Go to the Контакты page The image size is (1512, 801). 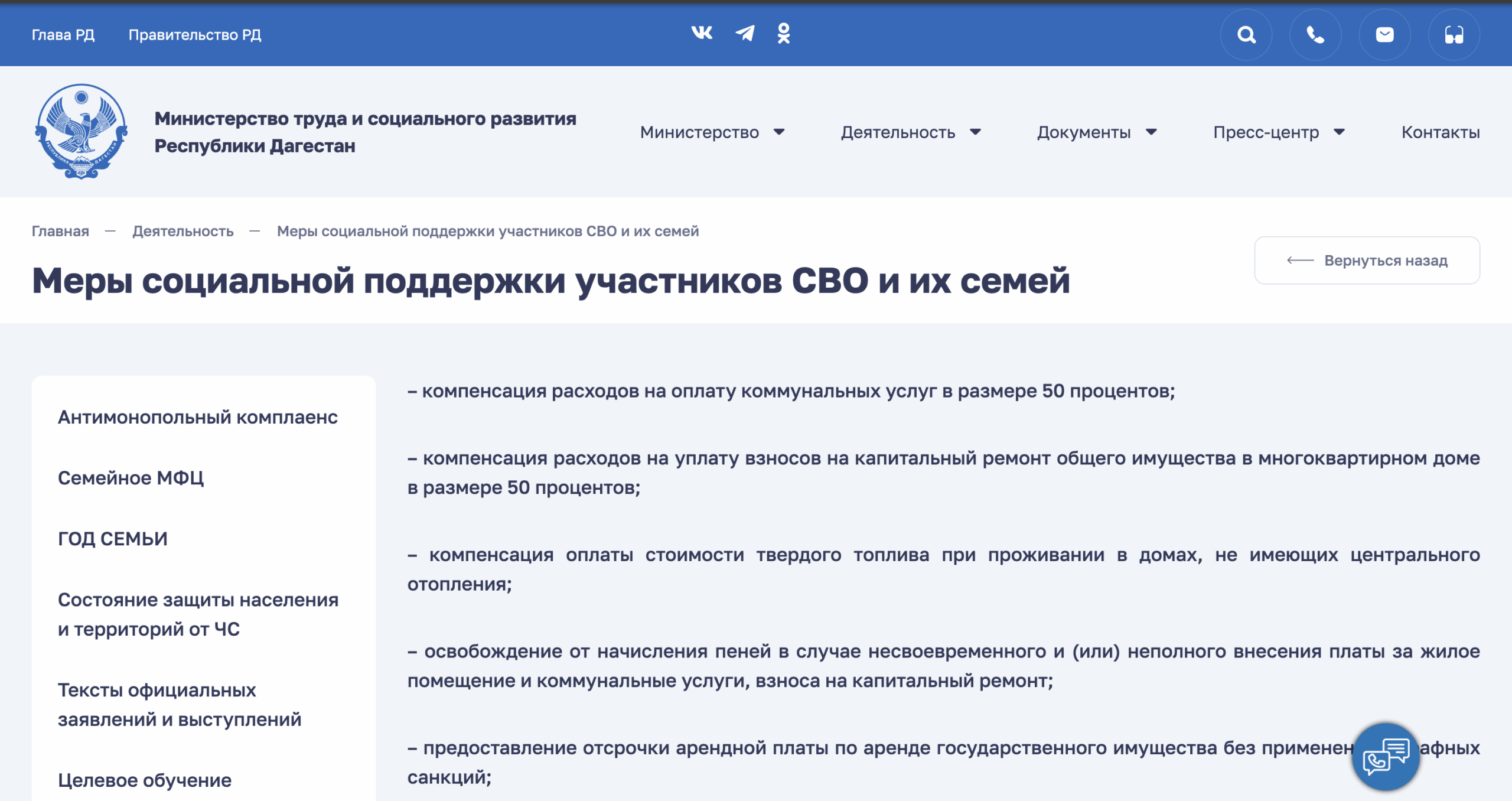[1441, 132]
